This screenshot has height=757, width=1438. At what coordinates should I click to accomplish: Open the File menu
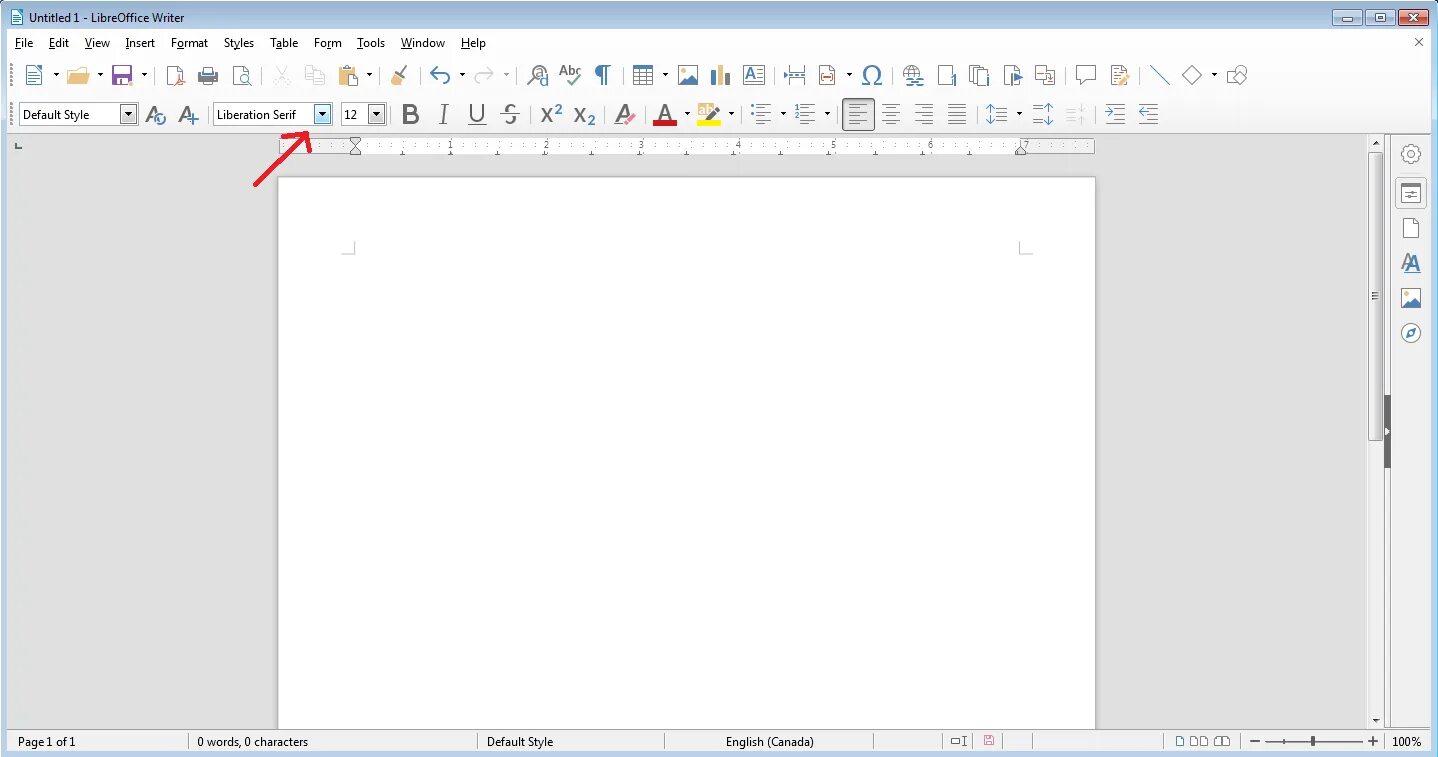pyautogui.click(x=24, y=43)
